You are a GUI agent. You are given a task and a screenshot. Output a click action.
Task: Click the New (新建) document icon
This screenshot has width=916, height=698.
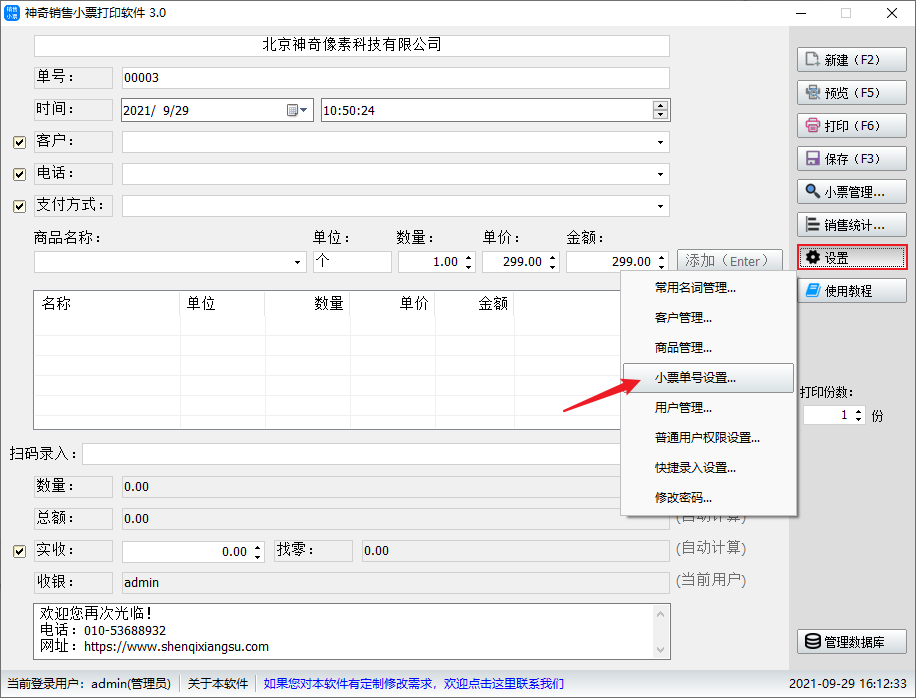pos(812,60)
